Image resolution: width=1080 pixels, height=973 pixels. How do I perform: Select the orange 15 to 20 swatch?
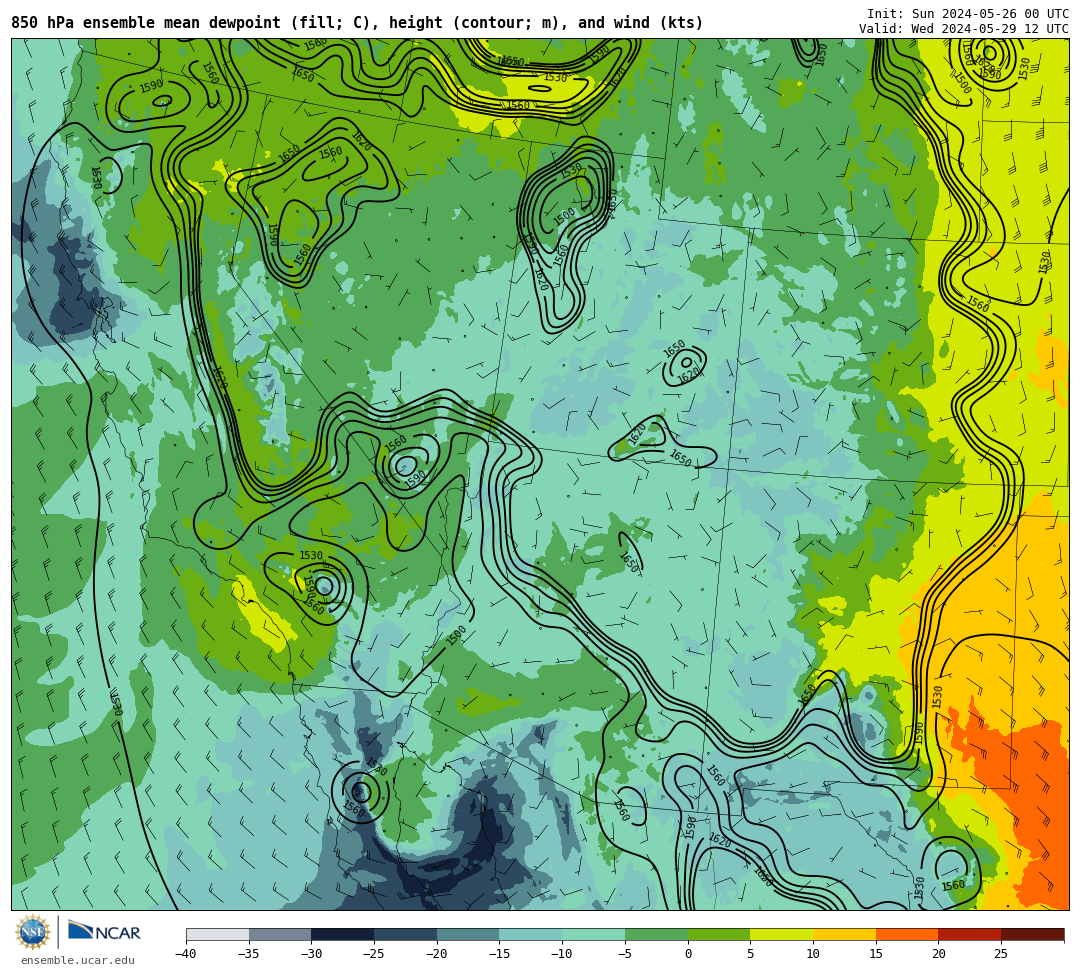907,934
